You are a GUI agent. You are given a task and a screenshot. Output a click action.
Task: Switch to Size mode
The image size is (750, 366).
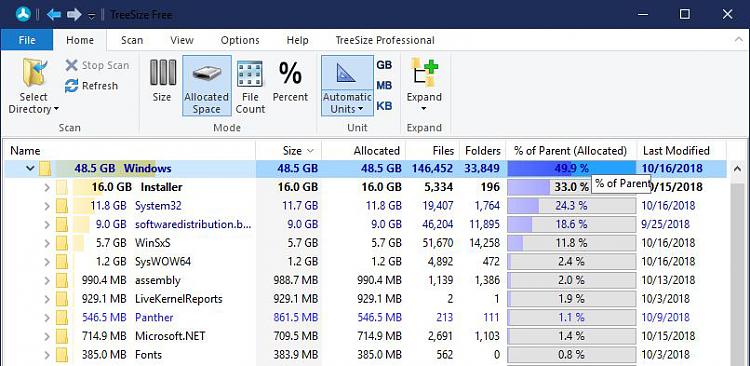click(x=162, y=80)
